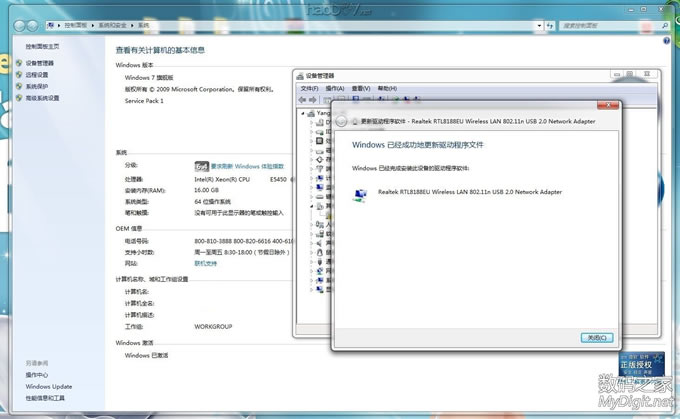Click 控制面板主页 in the sidebar
Image resolution: width=680 pixels, height=419 pixels.
[x=41, y=46]
